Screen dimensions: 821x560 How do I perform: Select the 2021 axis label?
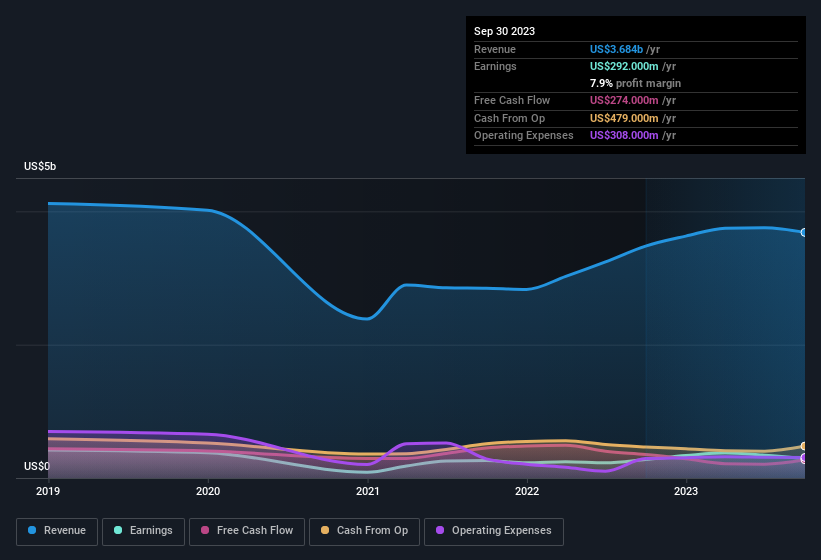pos(368,491)
